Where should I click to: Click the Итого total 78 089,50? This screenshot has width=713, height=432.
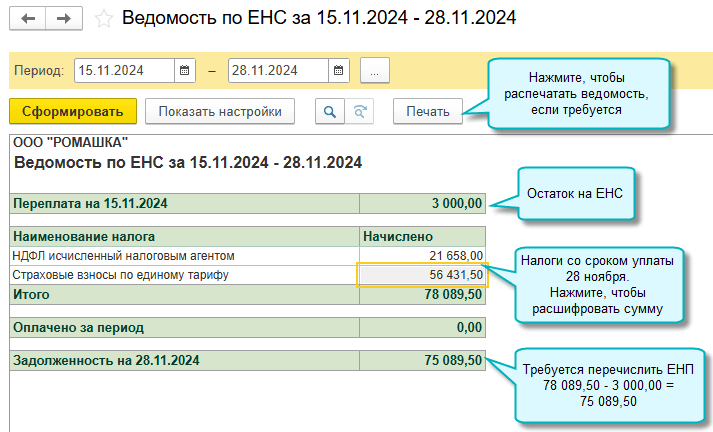pyautogui.click(x=422, y=295)
